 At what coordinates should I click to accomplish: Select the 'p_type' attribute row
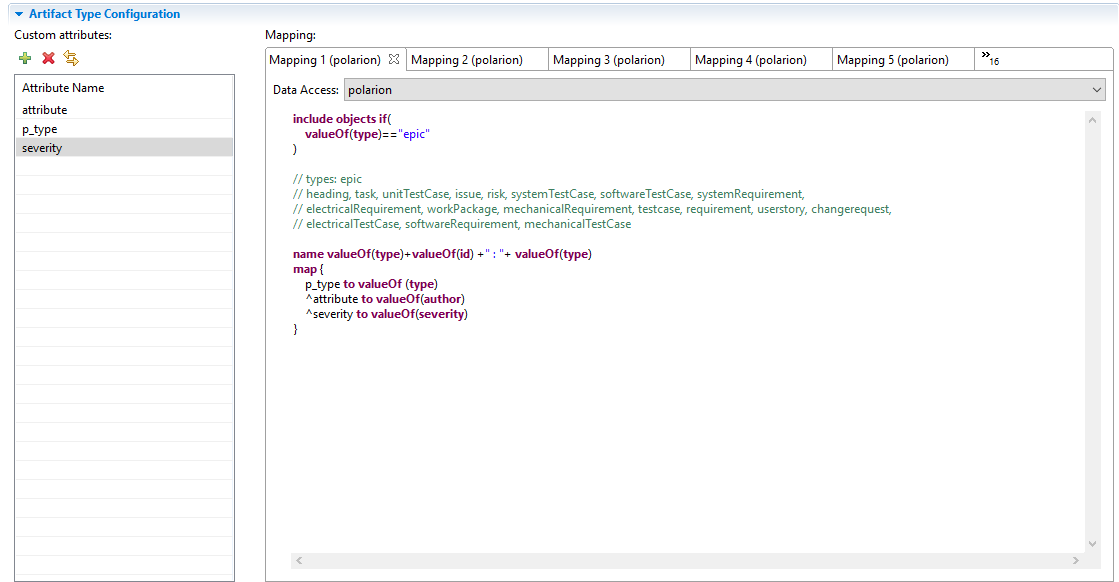pos(124,129)
